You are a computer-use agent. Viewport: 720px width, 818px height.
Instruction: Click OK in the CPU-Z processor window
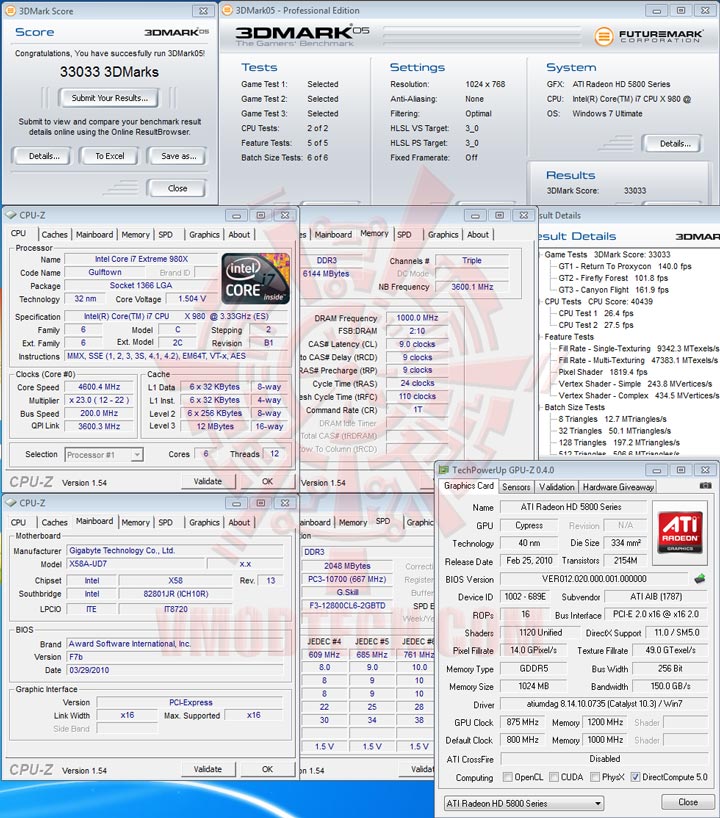[267, 482]
